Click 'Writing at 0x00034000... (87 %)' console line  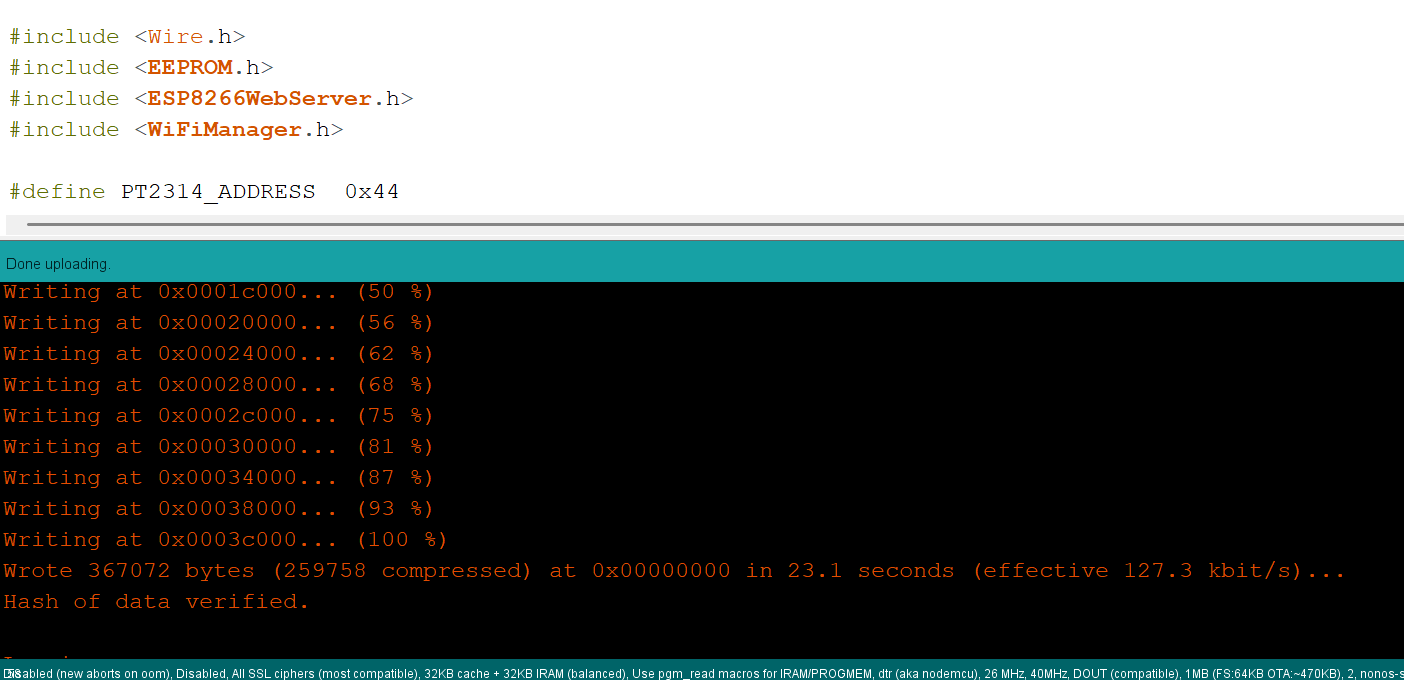pyautogui.click(x=218, y=478)
